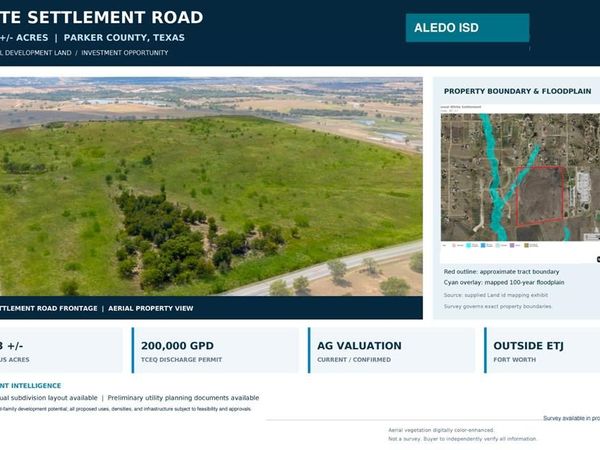Click 'Red outline: approximate tract boundary' note
The image size is (600, 450).
click(x=501, y=272)
